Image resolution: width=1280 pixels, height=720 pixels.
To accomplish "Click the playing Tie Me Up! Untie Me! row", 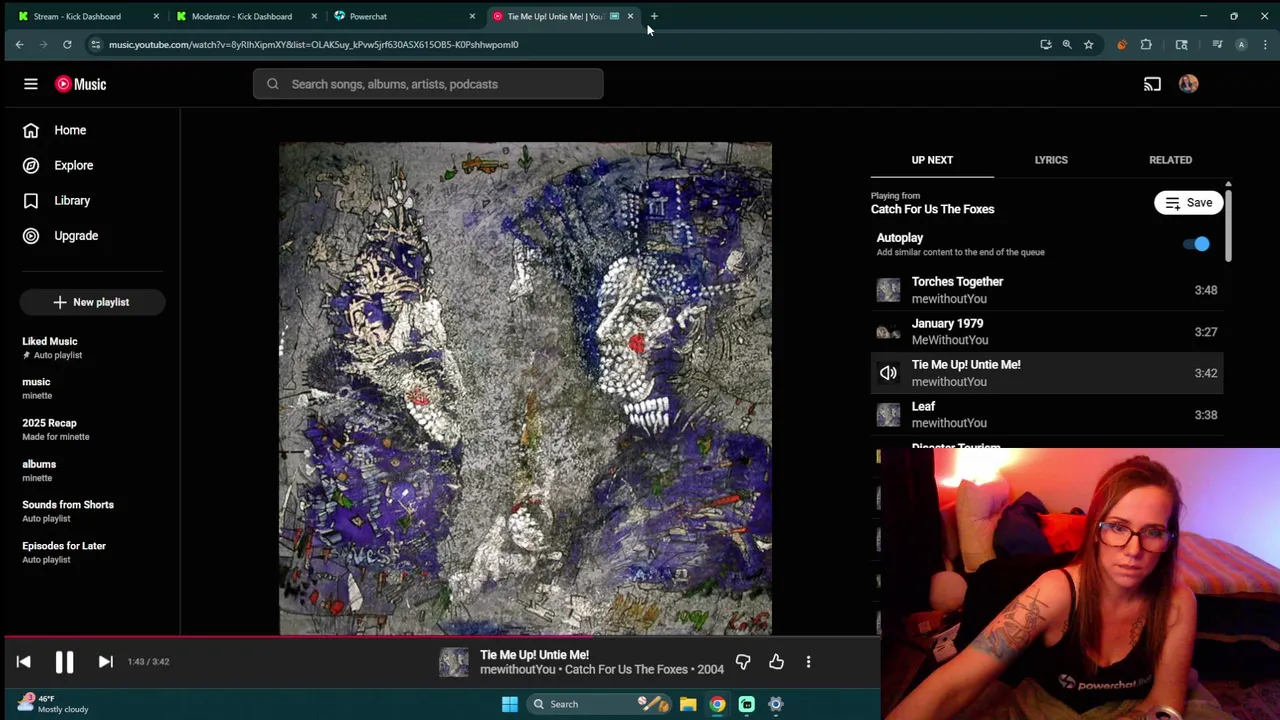I will [x=1047, y=373].
